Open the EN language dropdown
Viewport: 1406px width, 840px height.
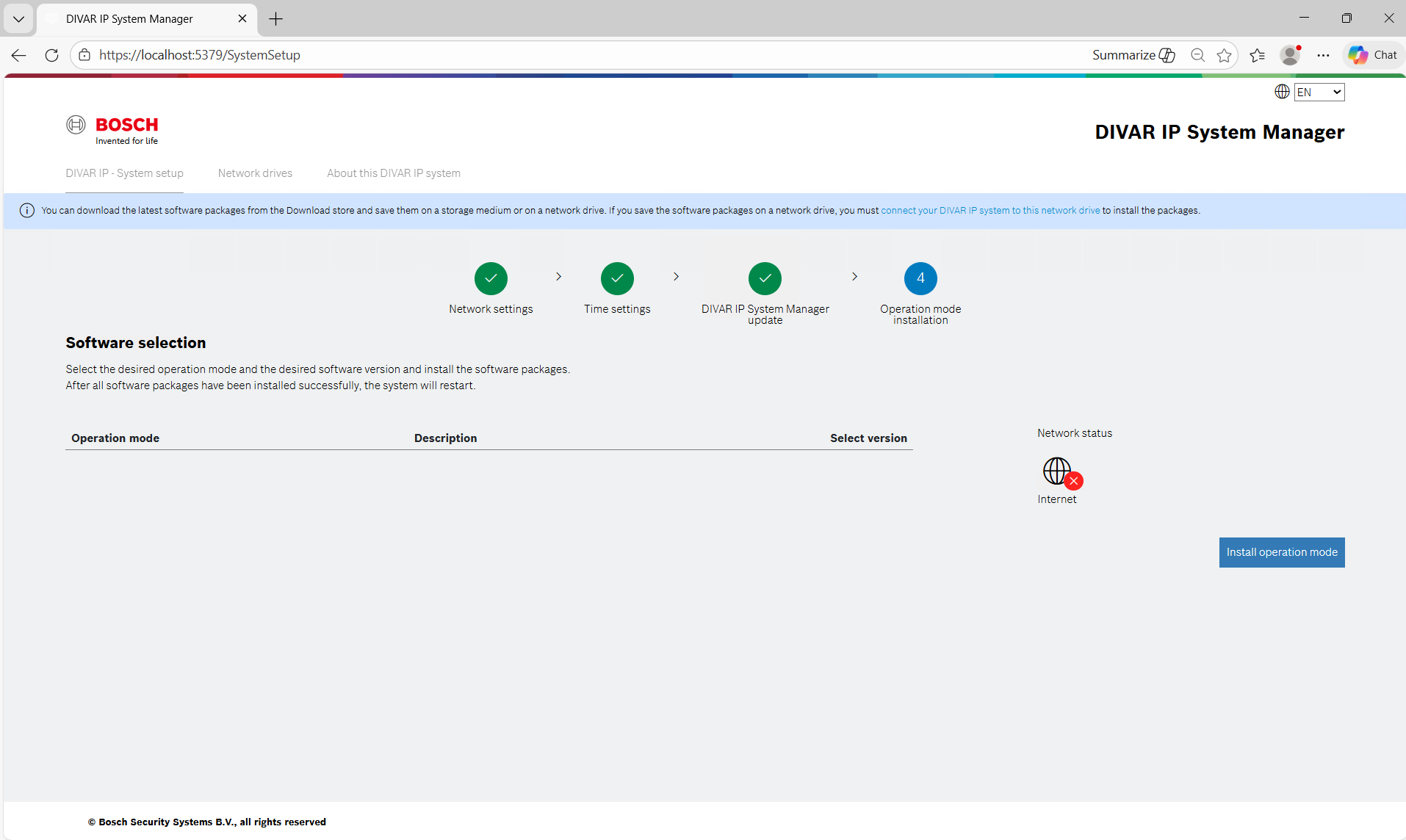(1319, 92)
